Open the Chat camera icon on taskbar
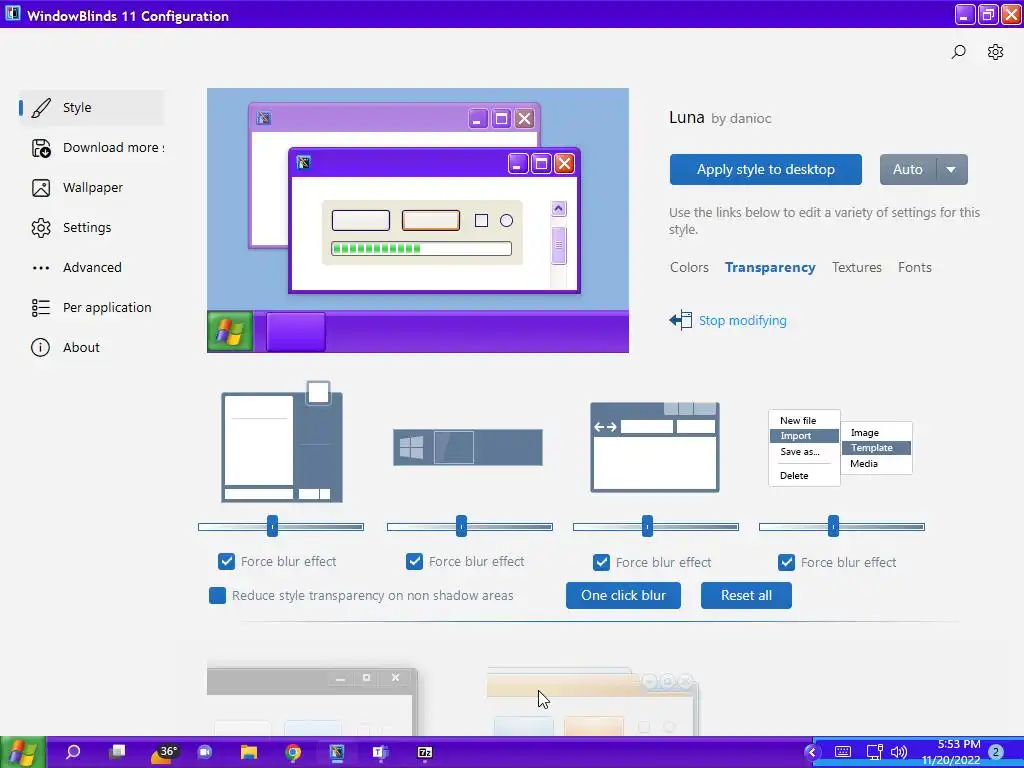This screenshot has width=1024, height=768. click(x=205, y=752)
